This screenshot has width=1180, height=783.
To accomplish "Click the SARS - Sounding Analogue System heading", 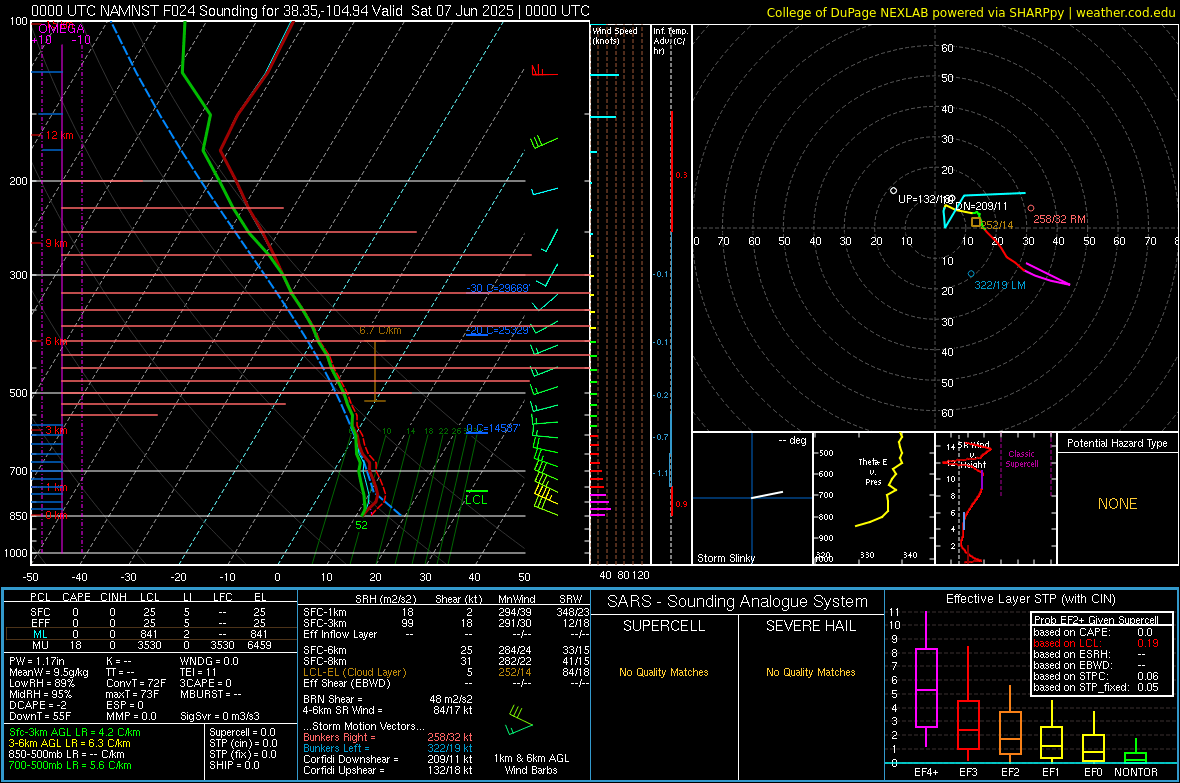I will click(x=738, y=602).
